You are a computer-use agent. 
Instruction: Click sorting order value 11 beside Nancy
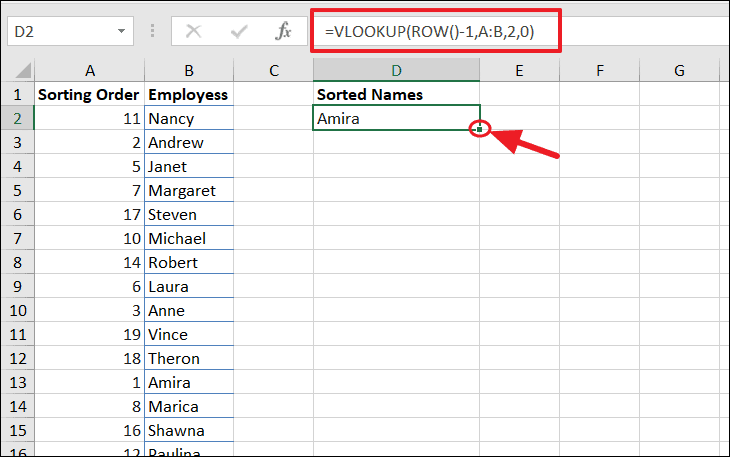pos(89,118)
